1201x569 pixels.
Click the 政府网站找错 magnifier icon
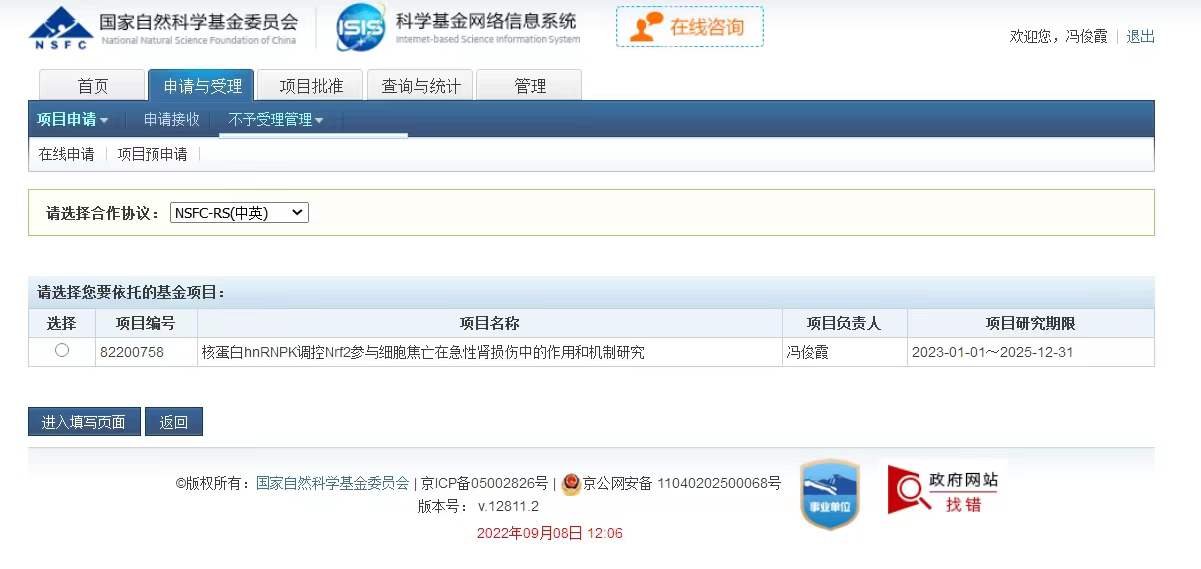[909, 490]
